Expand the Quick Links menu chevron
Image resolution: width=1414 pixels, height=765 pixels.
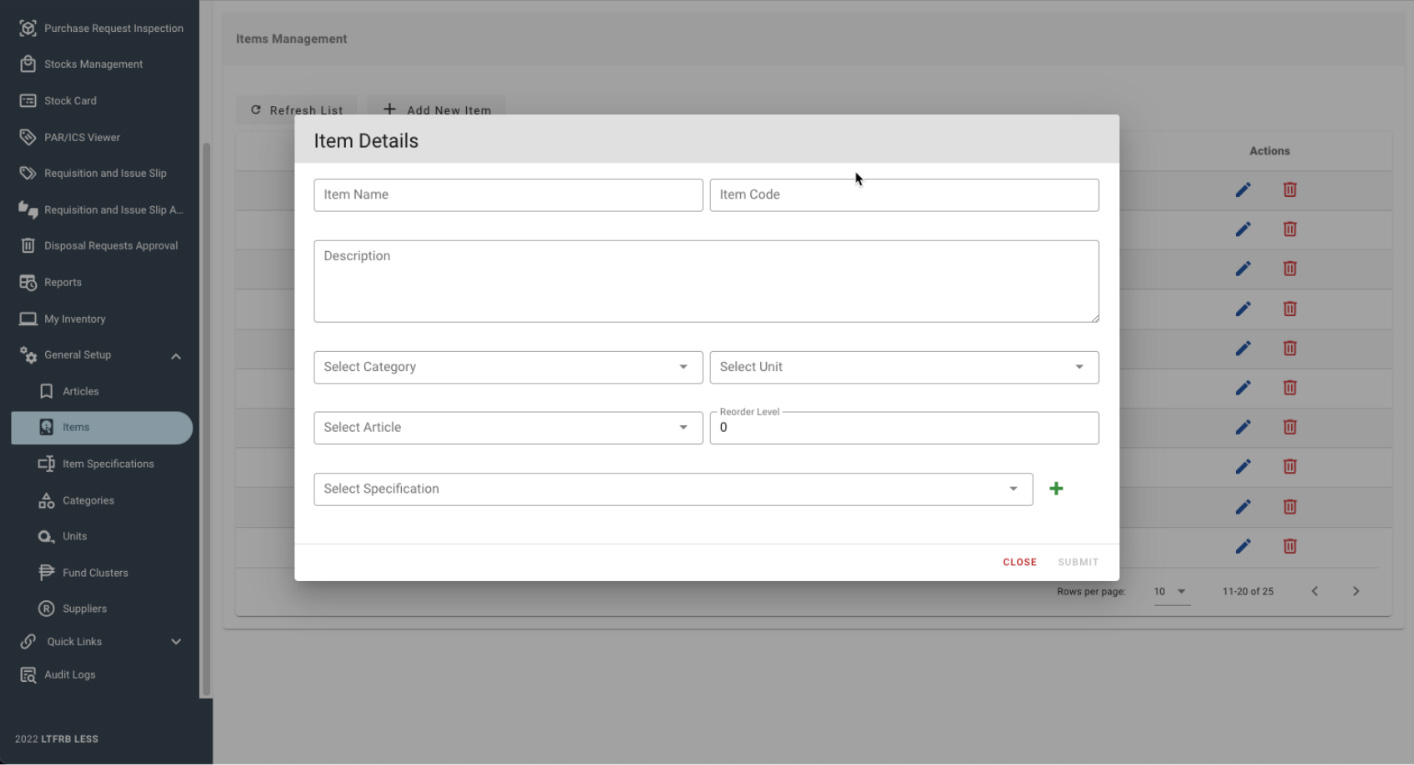tap(176, 642)
